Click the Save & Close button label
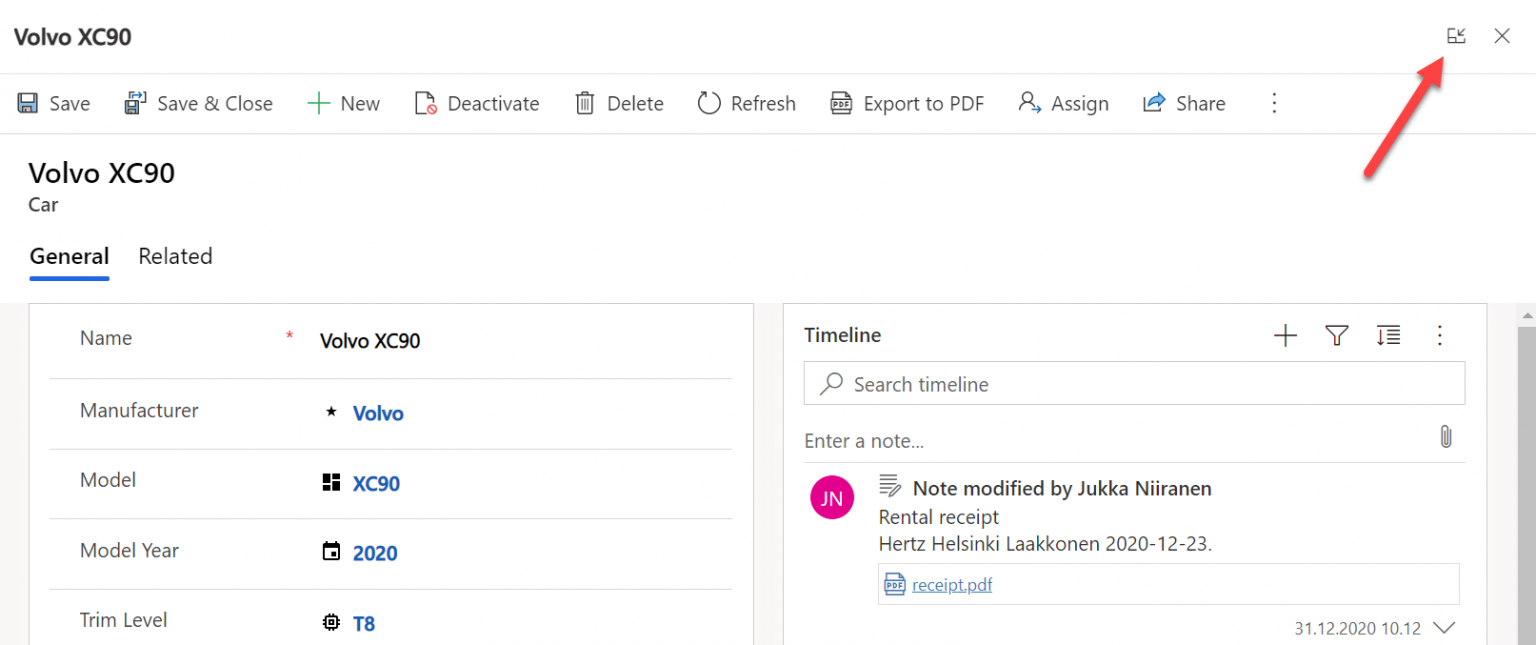The image size is (1536, 645). tap(215, 104)
